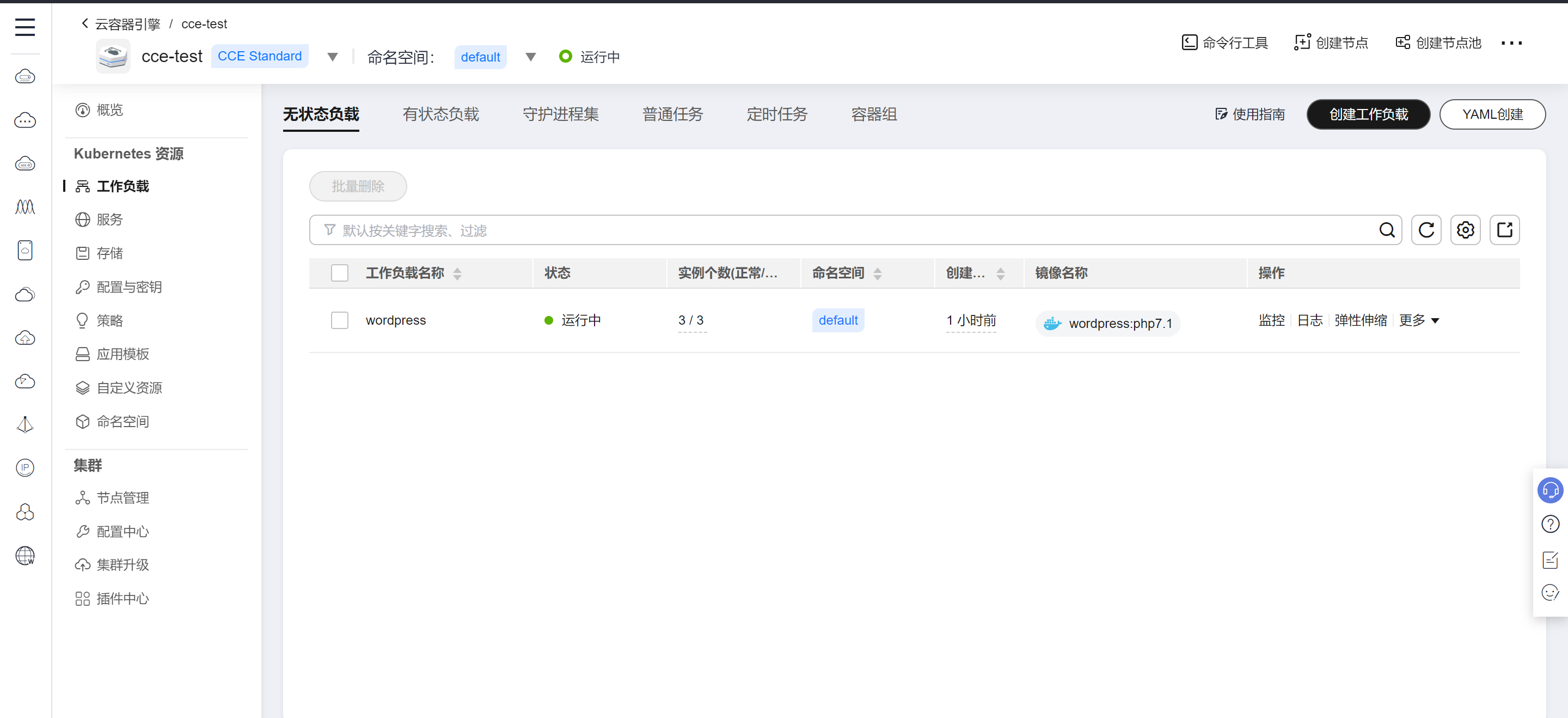The height and width of the screenshot is (718, 1568).
Task: Click the first cloud service icon in left rail
Action: click(x=25, y=76)
